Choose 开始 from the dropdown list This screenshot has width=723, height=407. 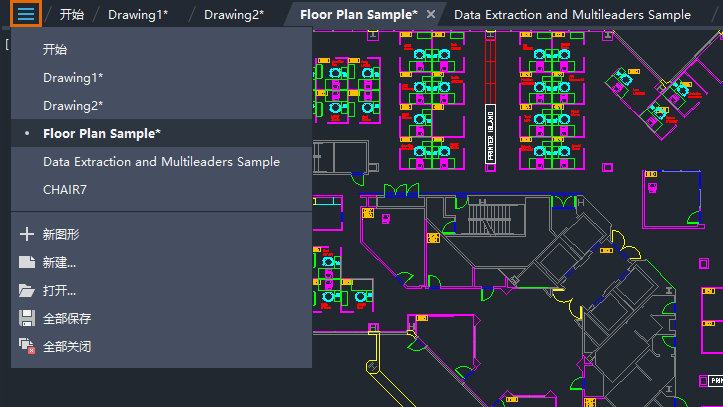(57, 49)
